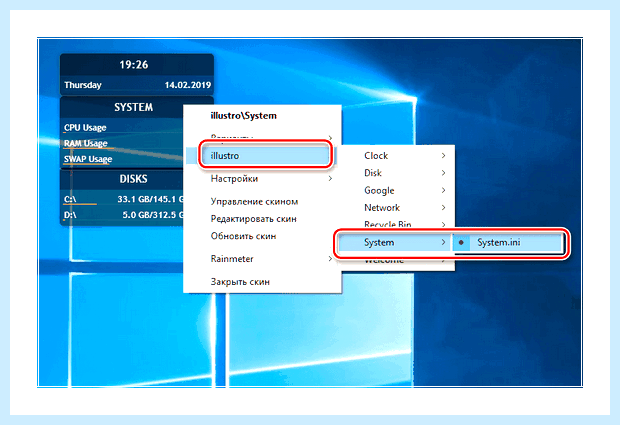Image resolution: width=620 pixels, height=425 pixels.
Task: Open the D:\ drive link
Action: 70,215
